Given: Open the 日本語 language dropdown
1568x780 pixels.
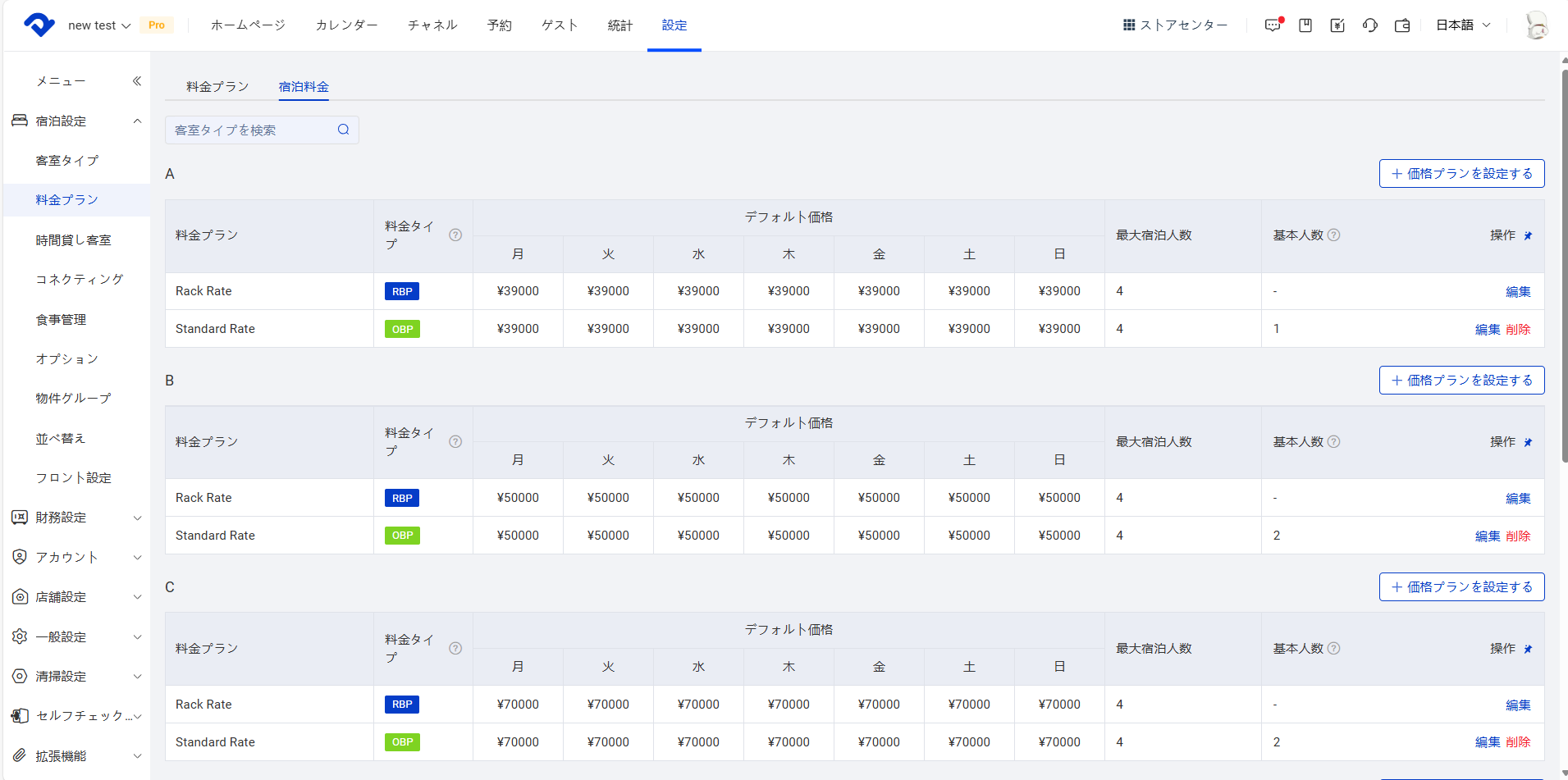Looking at the screenshot, I should click(x=1463, y=25).
